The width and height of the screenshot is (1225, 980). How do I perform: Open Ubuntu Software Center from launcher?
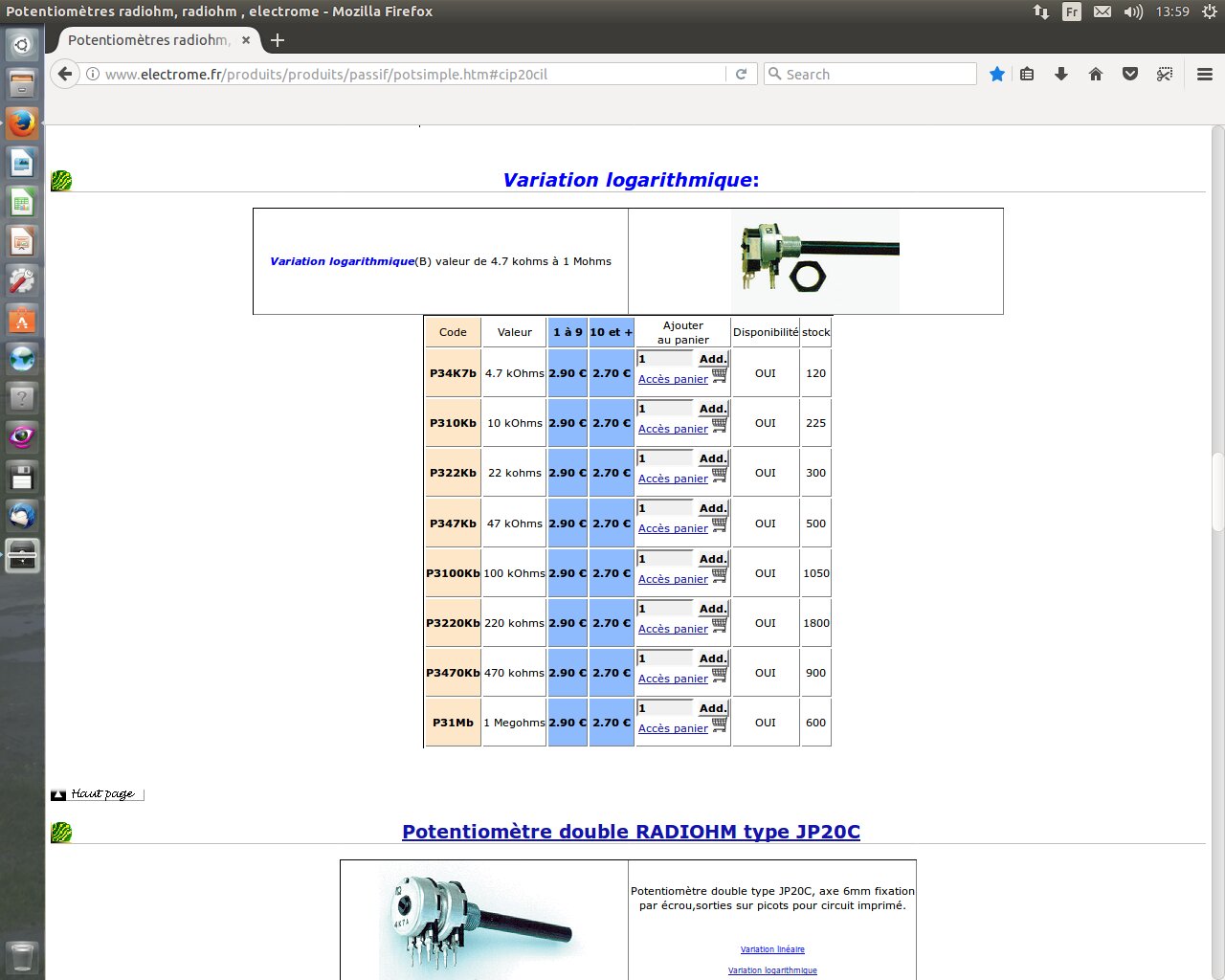(x=22, y=320)
